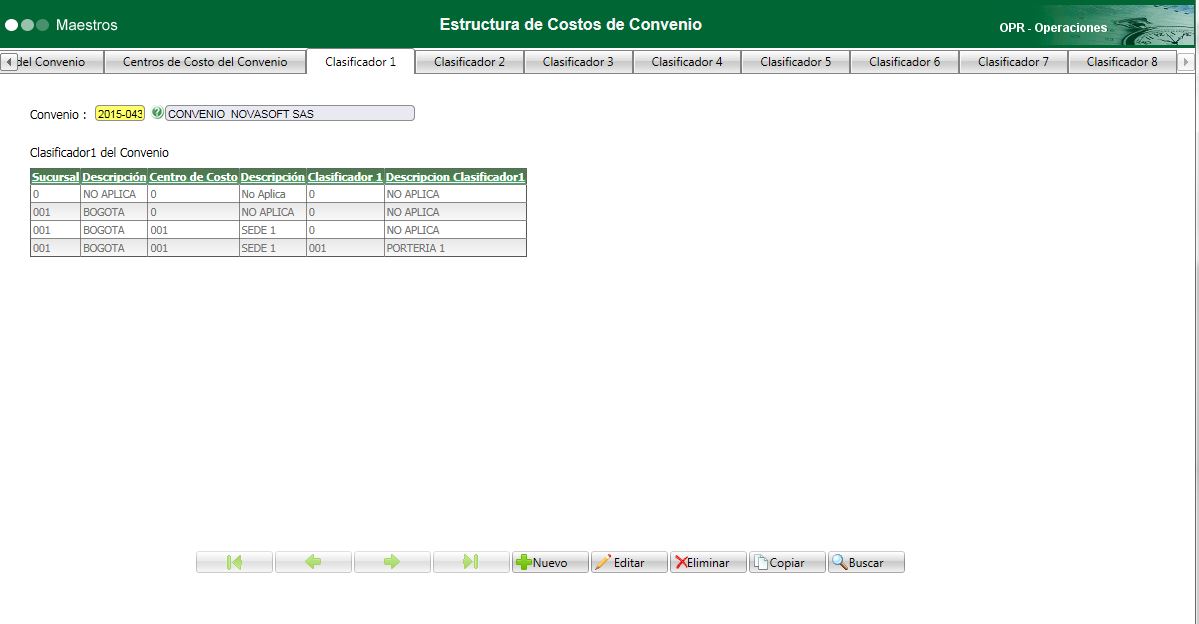
Task: Switch to the Clasificador 2 tab
Action: coord(469,61)
